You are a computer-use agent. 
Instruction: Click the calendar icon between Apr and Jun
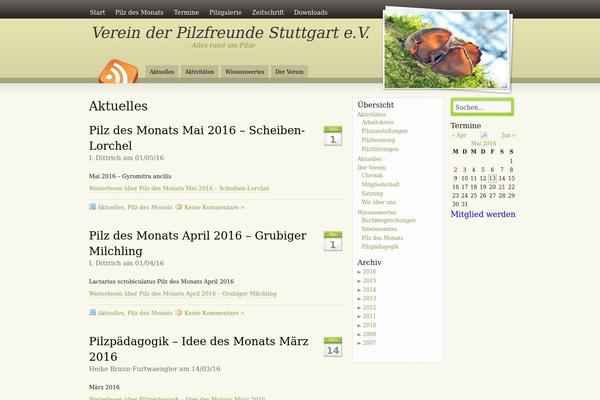pyautogui.click(x=484, y=135)
